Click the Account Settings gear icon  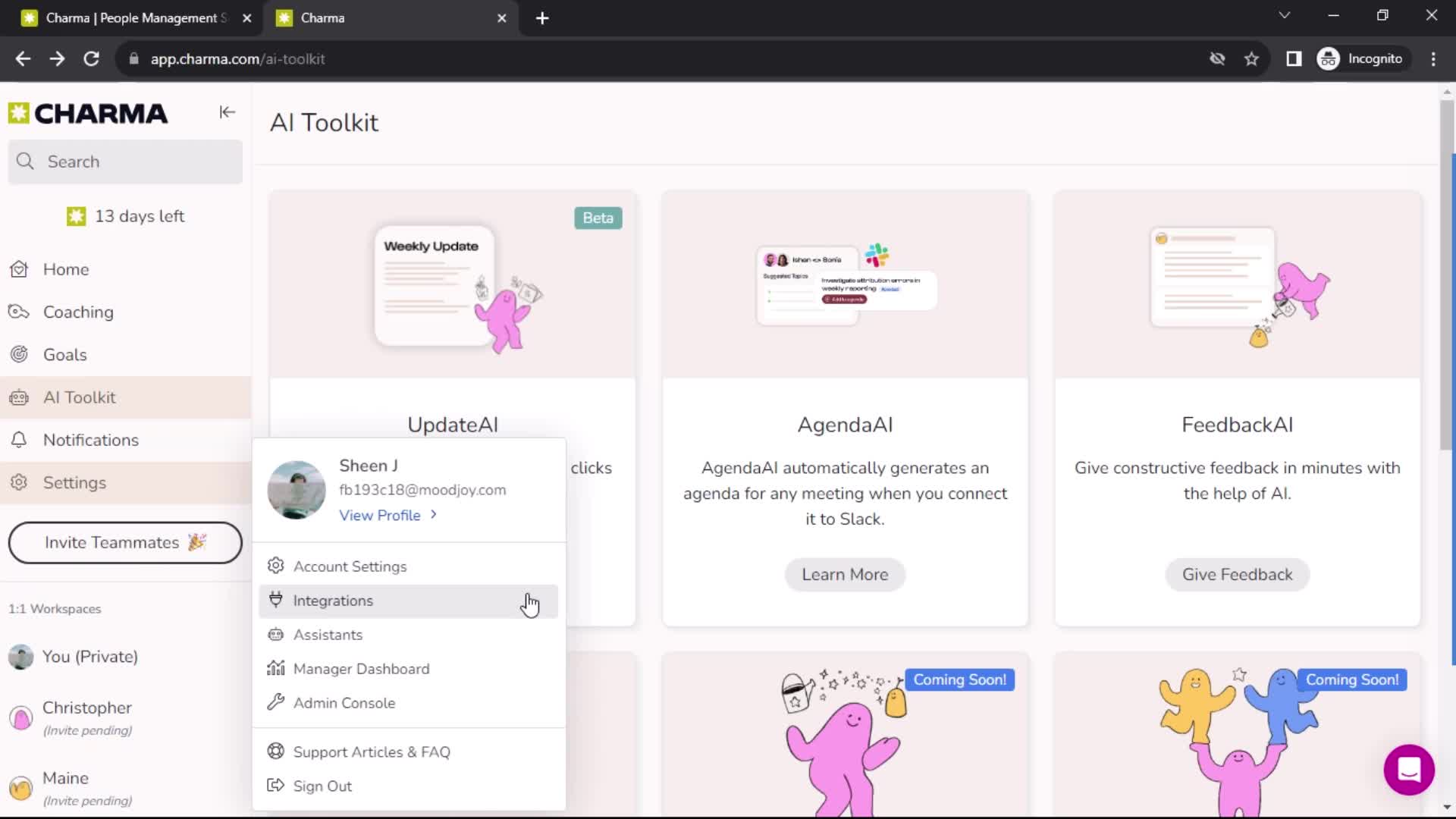[276, 566]
